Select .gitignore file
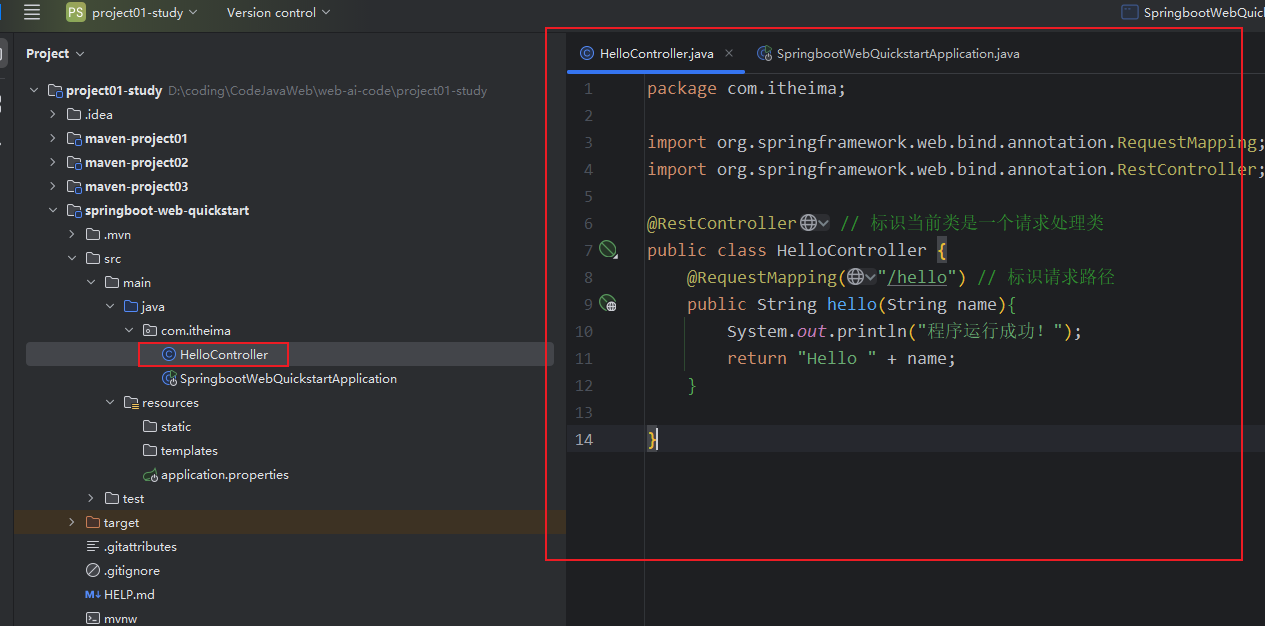This screenshot has height=626, width=1265. (x=132, y=570)
